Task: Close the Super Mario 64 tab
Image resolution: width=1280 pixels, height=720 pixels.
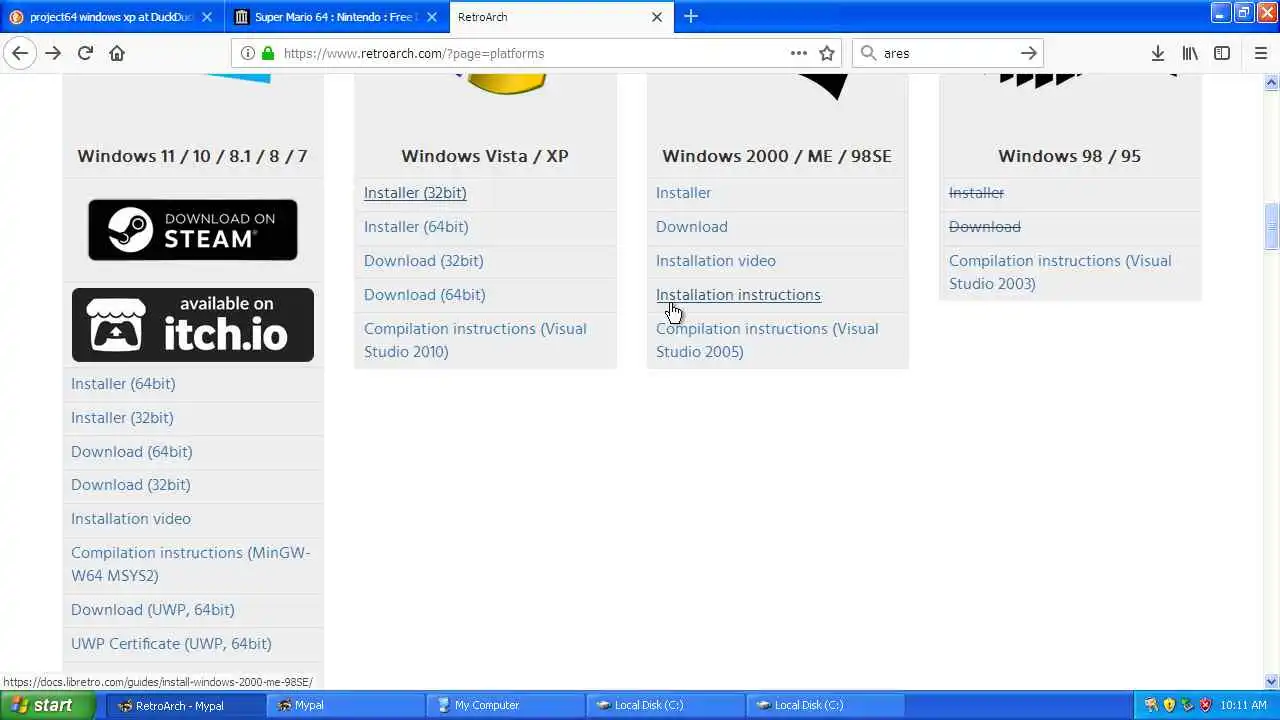Action: click(x=430, y=17)
